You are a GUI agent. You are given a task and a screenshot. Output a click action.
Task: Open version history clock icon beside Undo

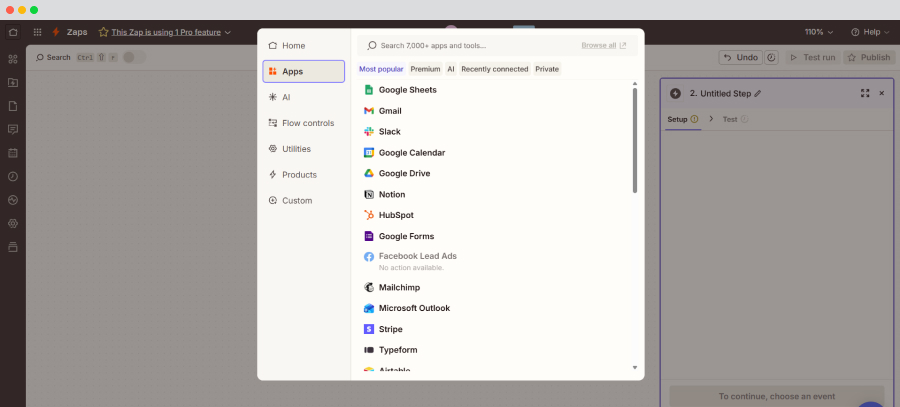coord(771,57)
